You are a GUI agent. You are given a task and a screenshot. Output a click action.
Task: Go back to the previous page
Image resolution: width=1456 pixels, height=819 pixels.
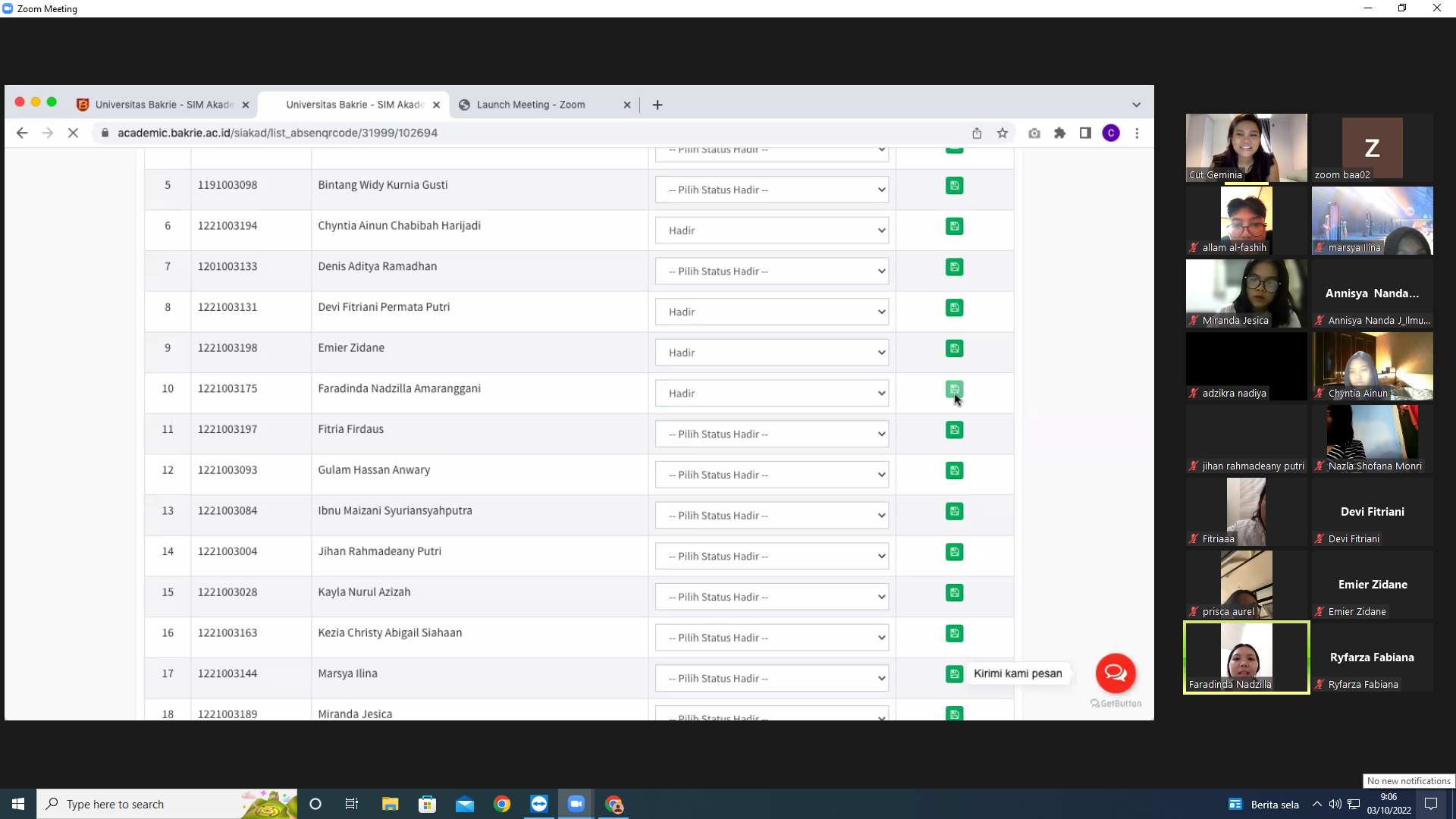point(22,133)
